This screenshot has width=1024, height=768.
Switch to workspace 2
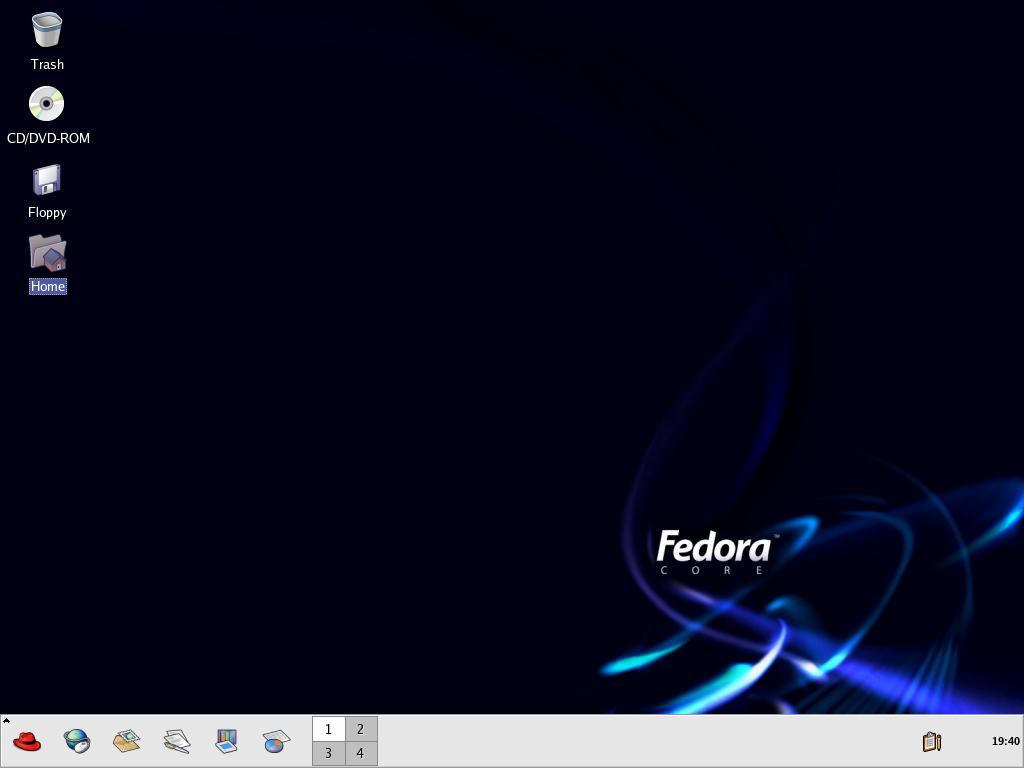click(x=361, y=729)
